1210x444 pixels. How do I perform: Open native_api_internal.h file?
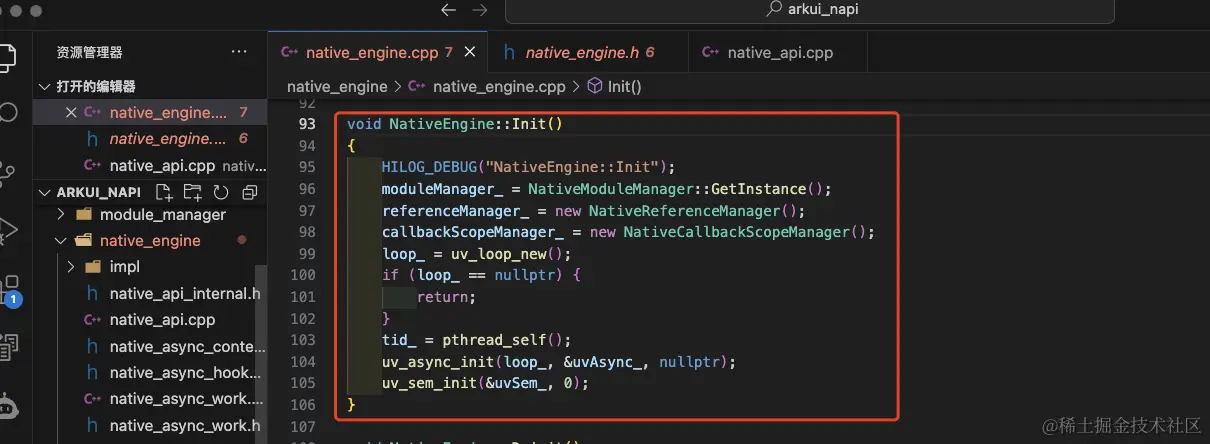click(150, 293)
